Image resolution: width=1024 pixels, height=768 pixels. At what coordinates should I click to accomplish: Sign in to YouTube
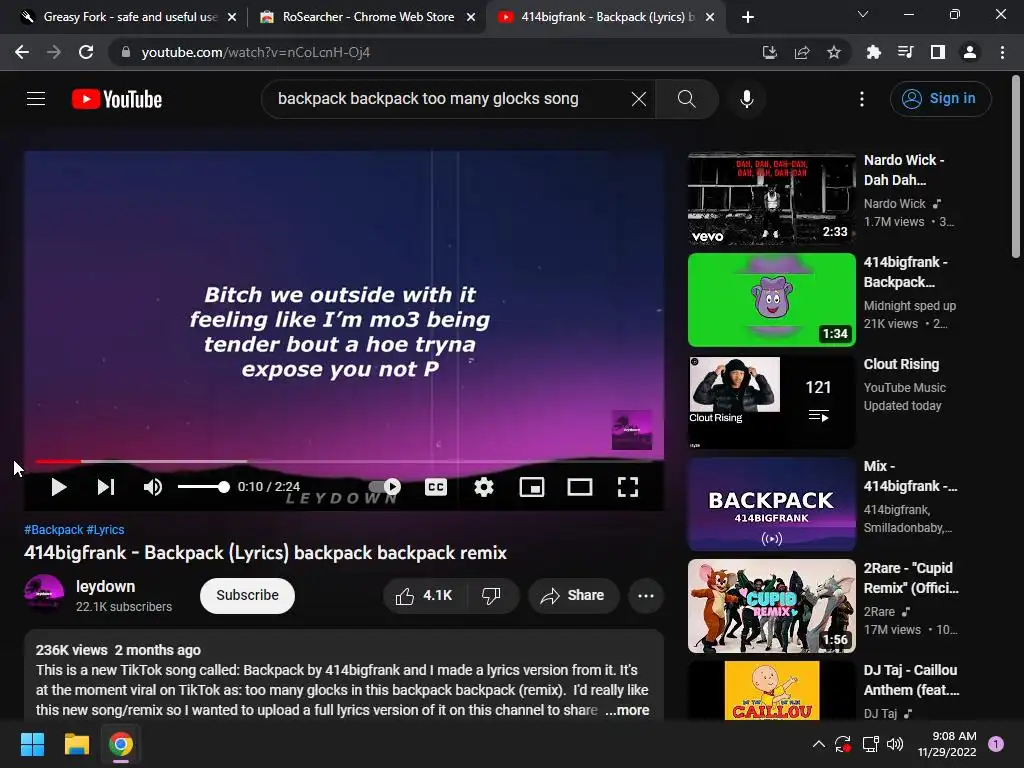[940, 99]
